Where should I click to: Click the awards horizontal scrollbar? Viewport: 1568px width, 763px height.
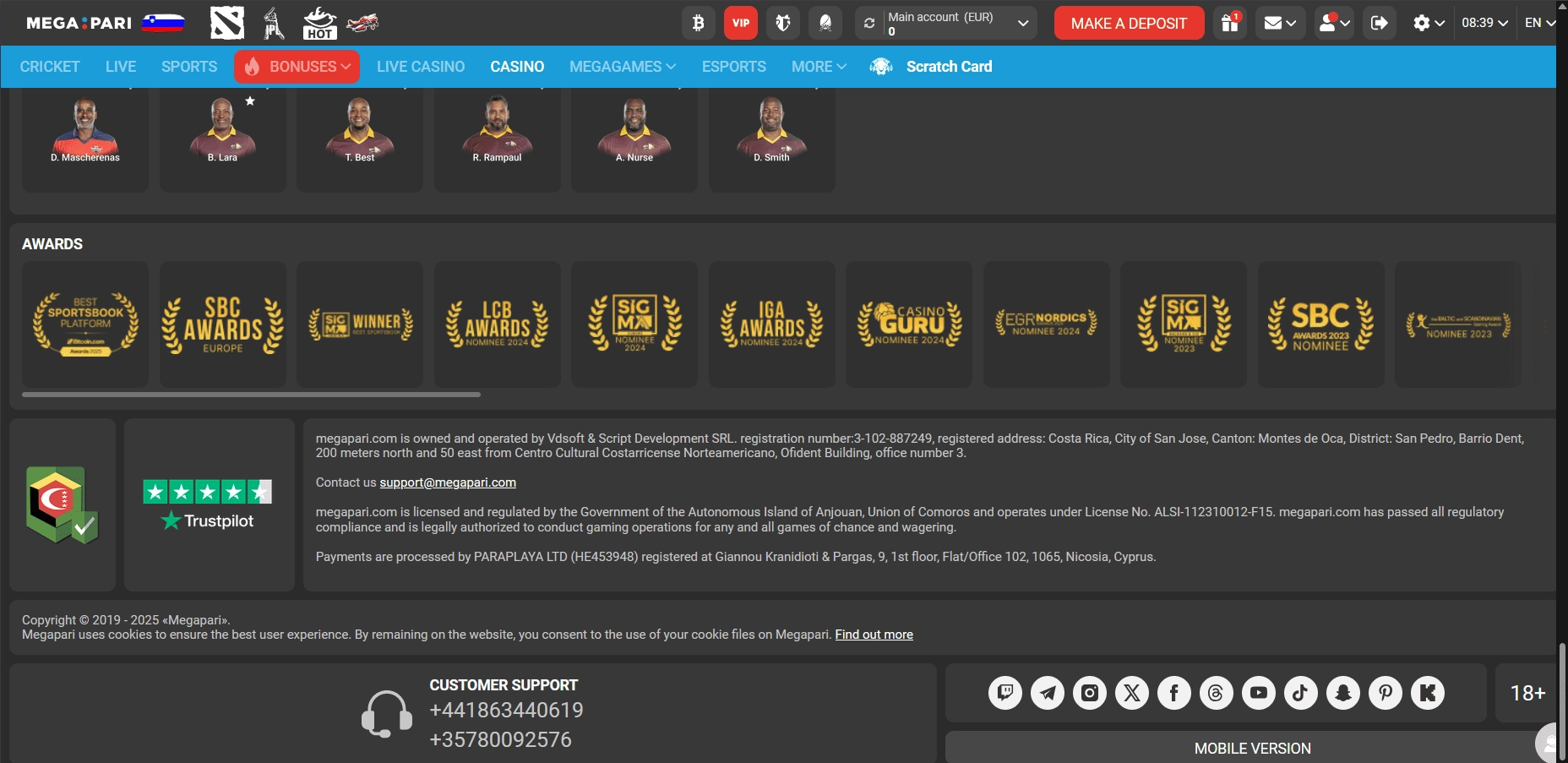(251, 395)
